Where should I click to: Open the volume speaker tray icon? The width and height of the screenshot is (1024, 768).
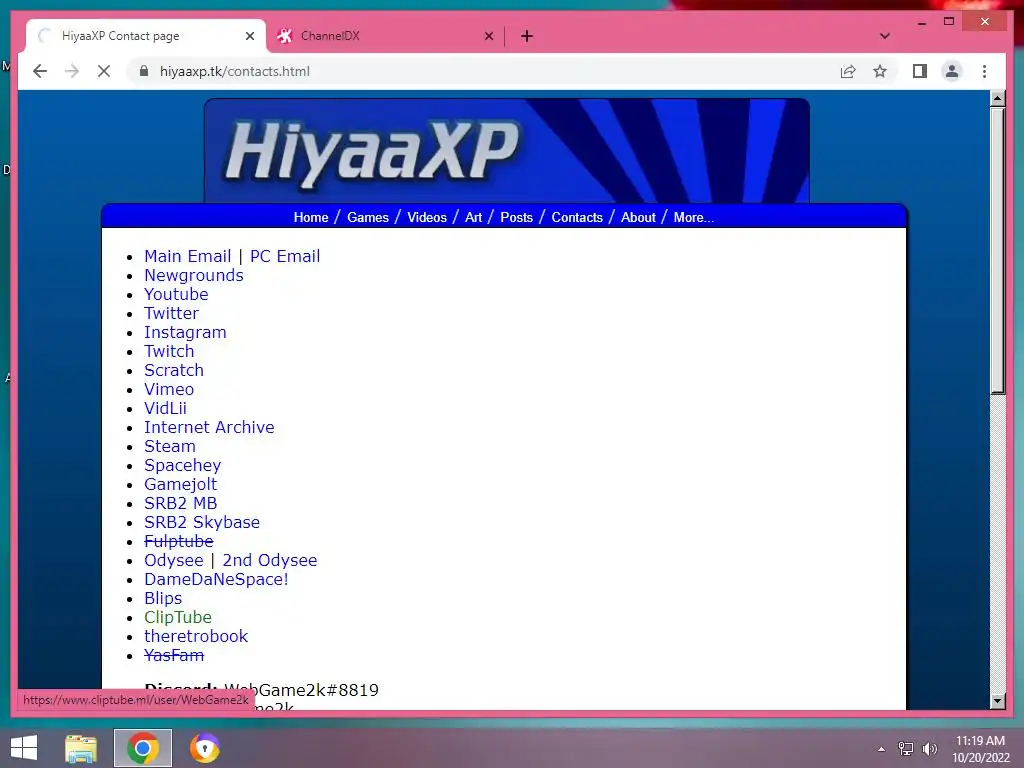[x=929, y=749]
